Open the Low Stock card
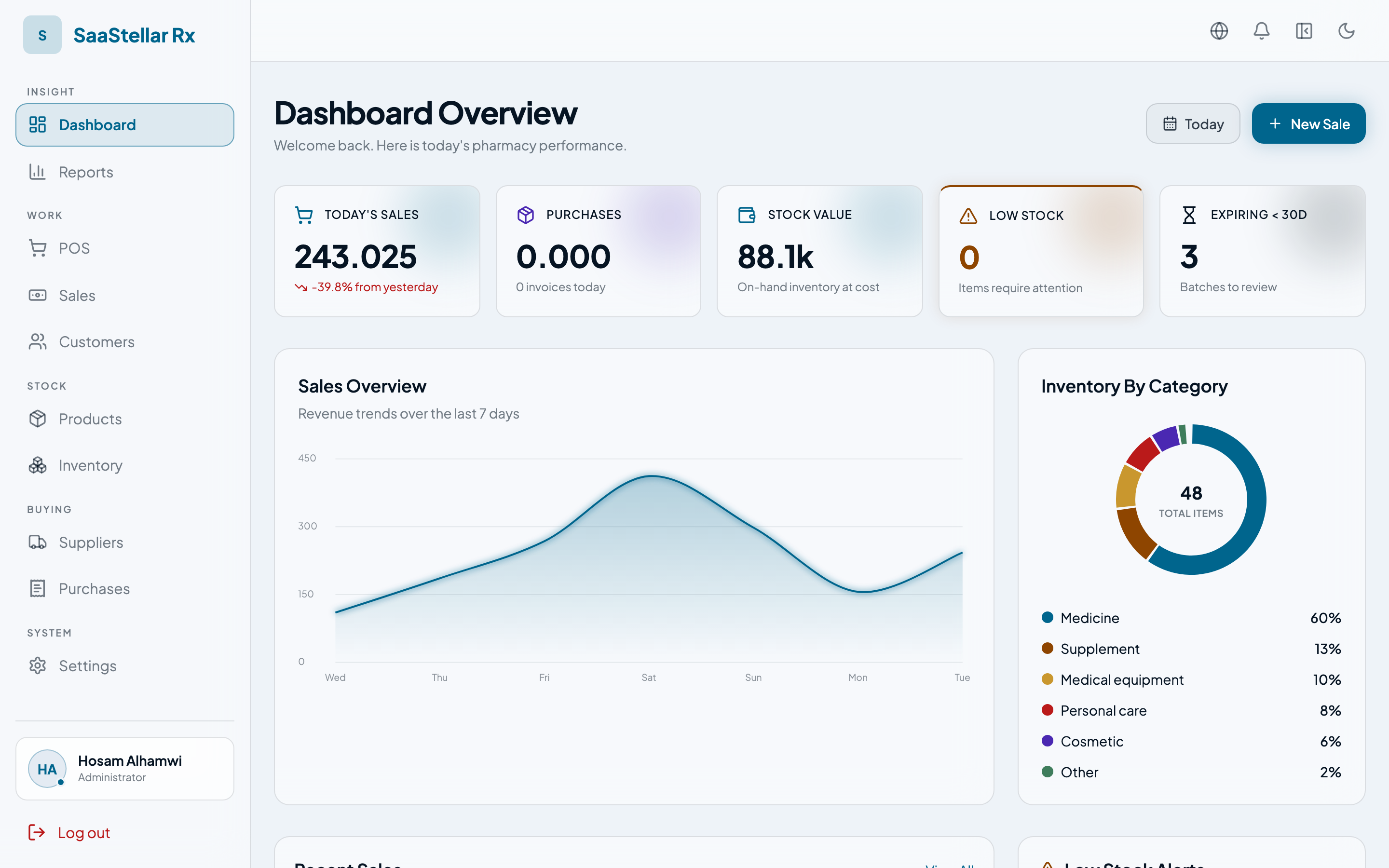The width and height of the screenshot is (1389, 868). click(1041, 251)
